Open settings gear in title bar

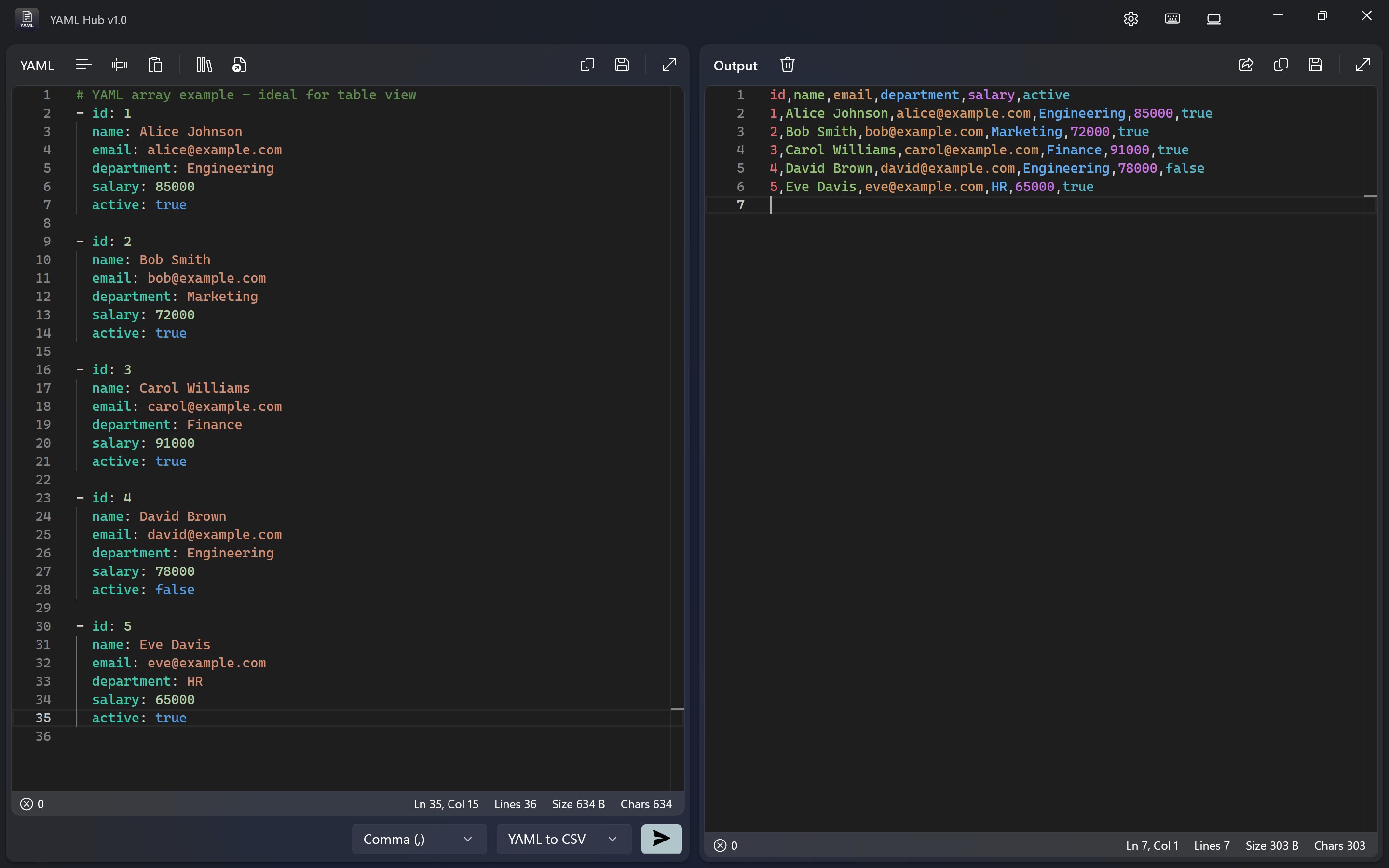(x=1130, y=19)
